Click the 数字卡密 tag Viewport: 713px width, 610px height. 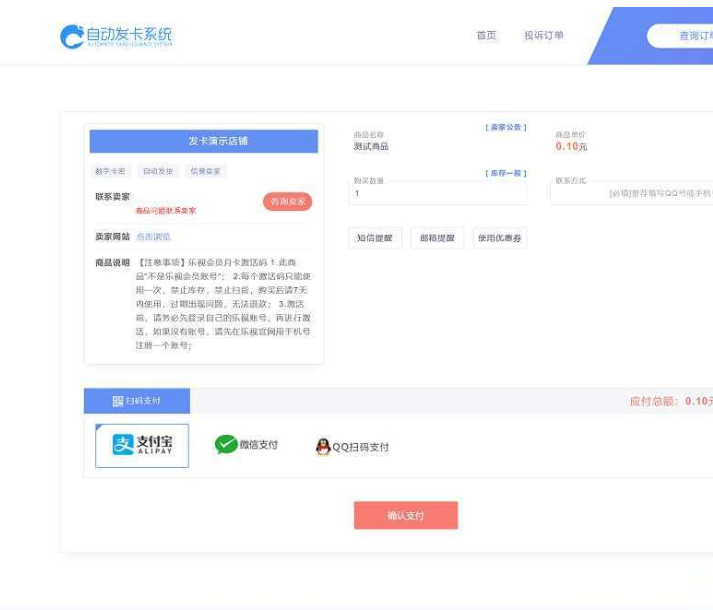110,171
